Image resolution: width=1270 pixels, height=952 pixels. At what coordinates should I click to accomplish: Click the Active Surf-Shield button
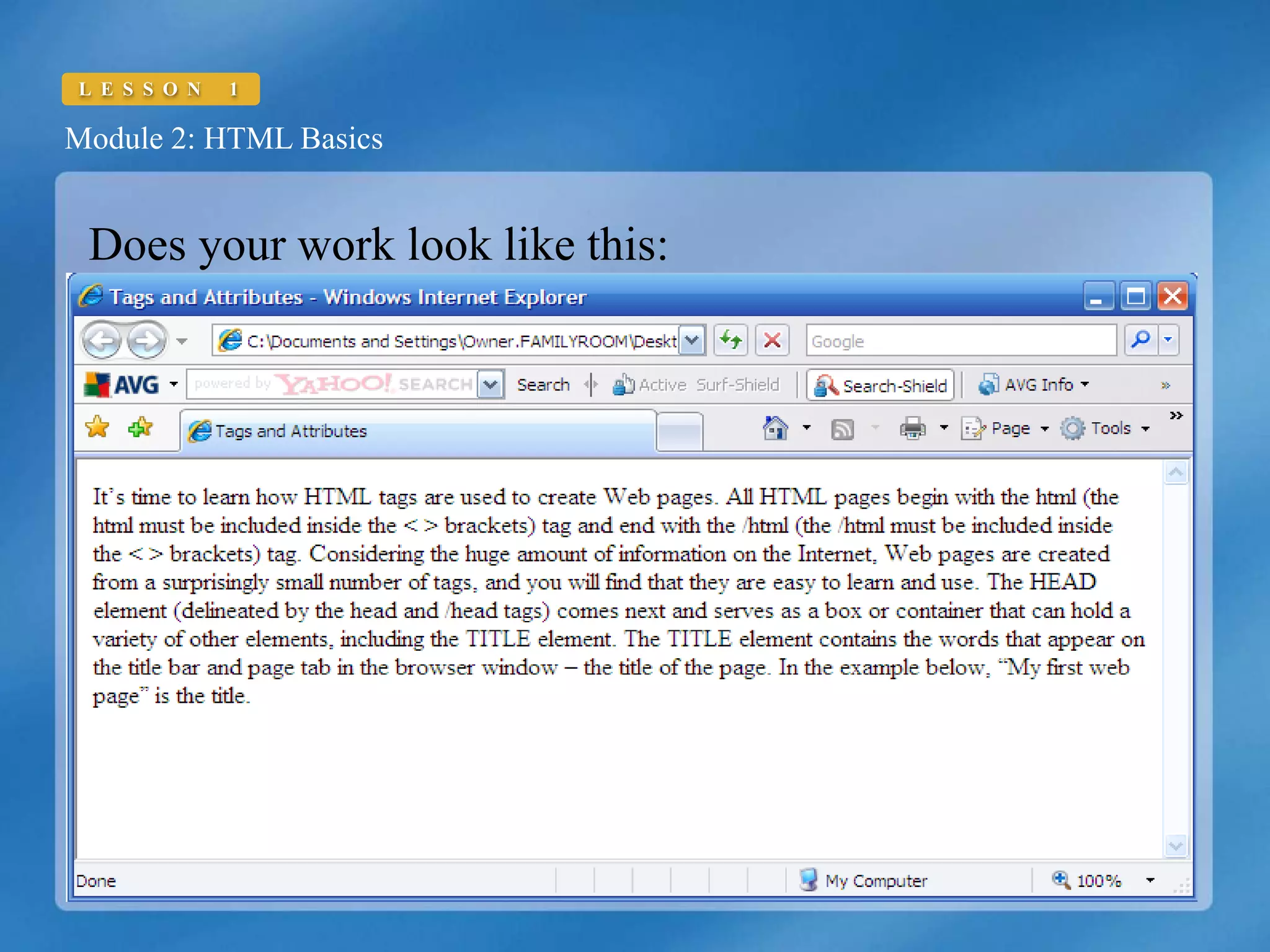click(x=696, y=385)
